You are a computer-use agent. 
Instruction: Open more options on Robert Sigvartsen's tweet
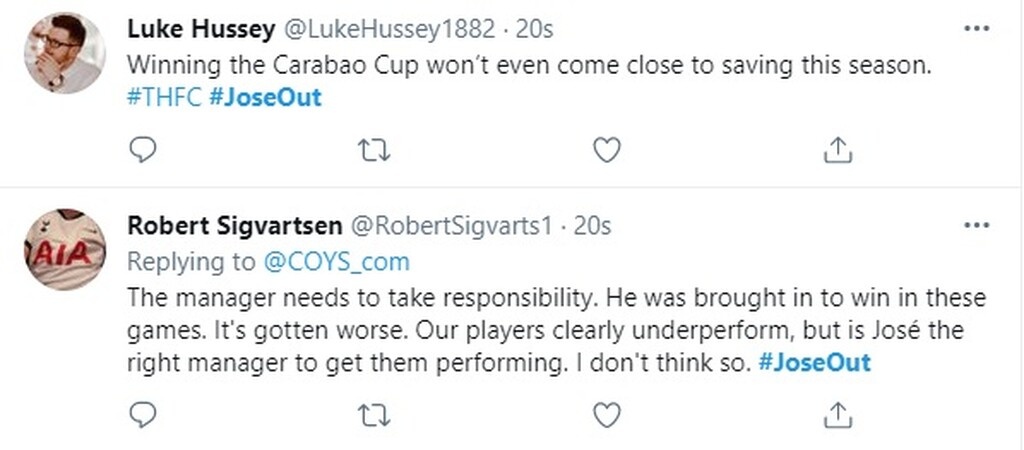point(975,226)
